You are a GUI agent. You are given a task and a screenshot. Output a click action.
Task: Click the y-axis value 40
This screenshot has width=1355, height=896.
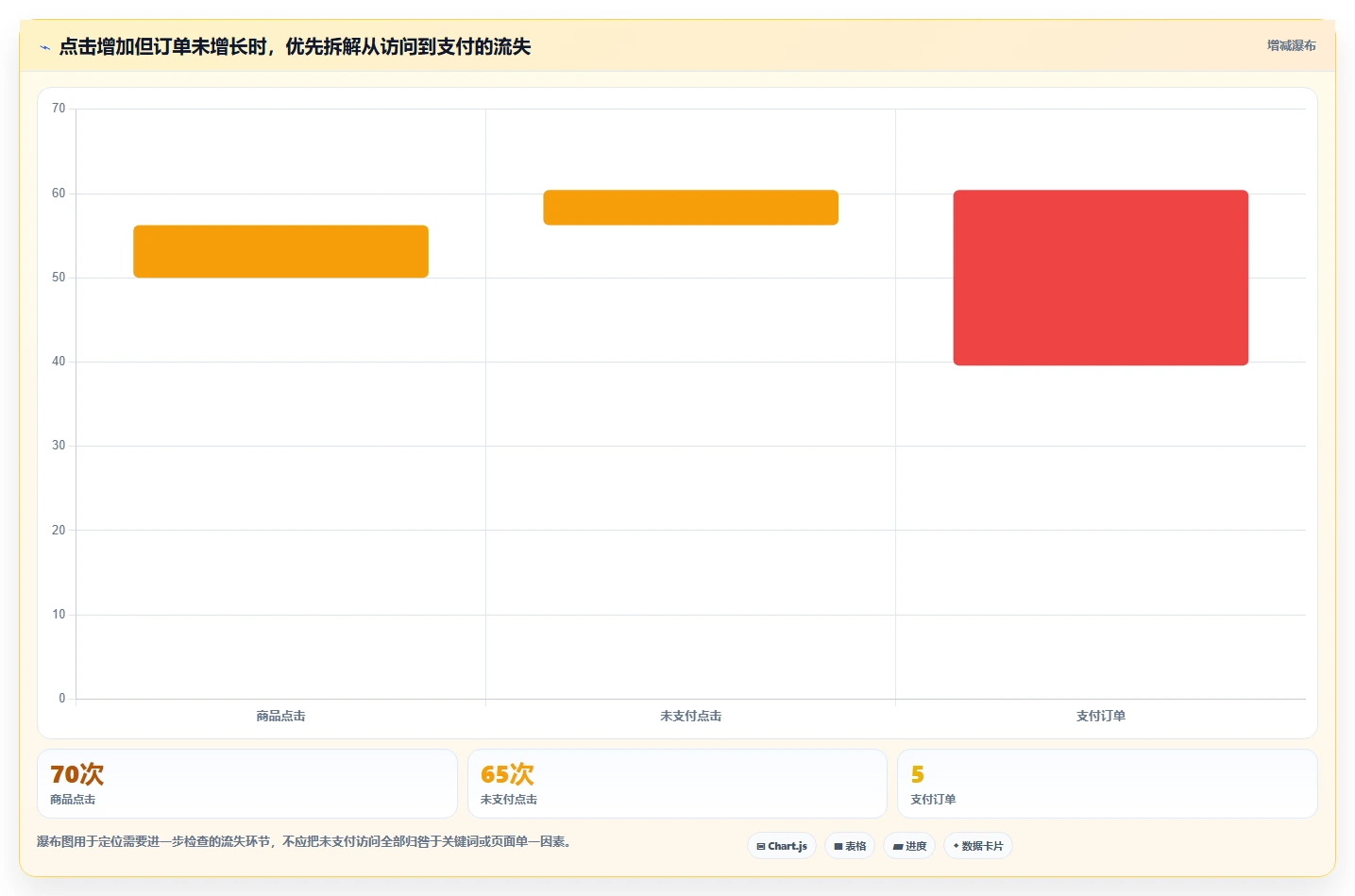[59, 362]
